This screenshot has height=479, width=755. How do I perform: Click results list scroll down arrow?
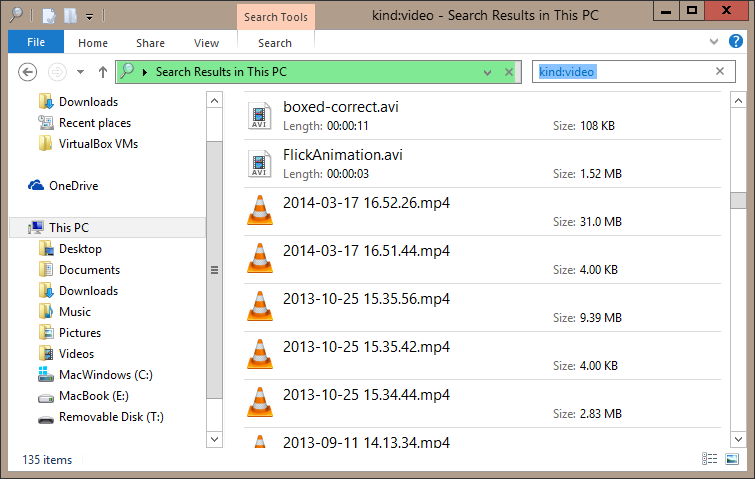click(738, 439)
